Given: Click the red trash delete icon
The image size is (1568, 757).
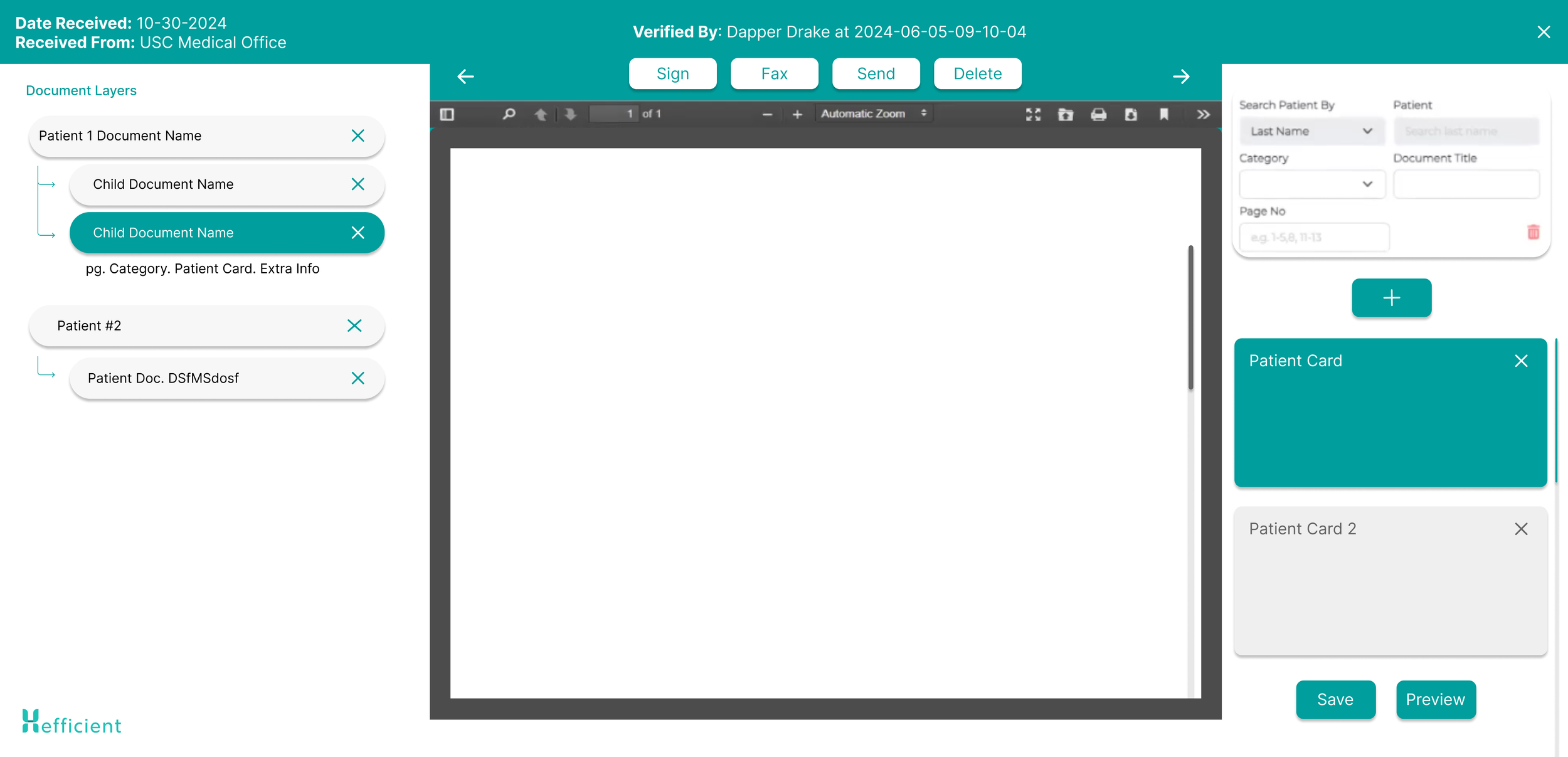Looking at the screenshot, I should pos(1533,232).
